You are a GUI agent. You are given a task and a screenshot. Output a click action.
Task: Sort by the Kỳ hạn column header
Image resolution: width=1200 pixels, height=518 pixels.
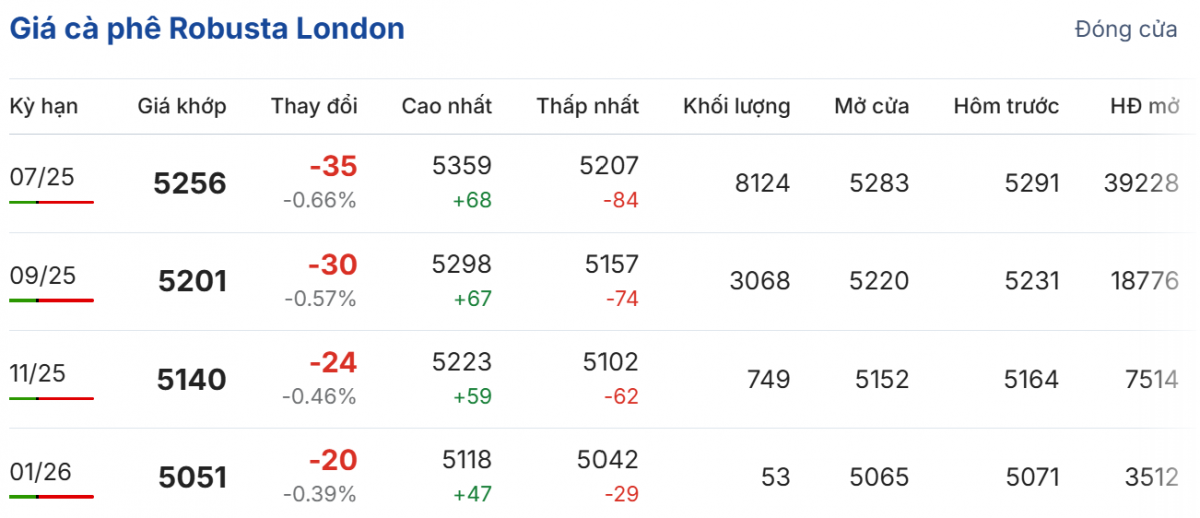click(44, 106)
